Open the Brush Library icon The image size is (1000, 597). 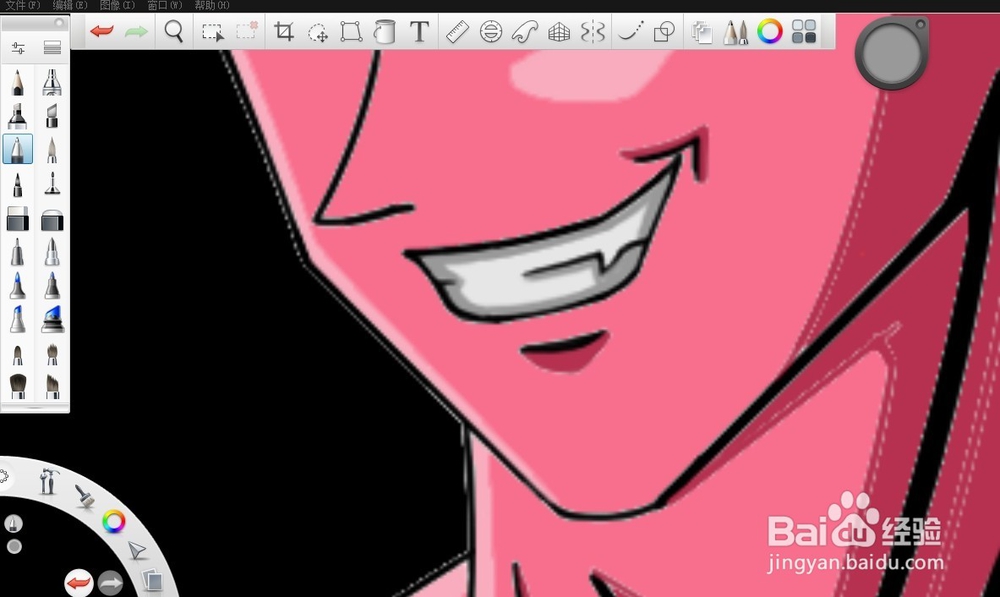point(52,48)
